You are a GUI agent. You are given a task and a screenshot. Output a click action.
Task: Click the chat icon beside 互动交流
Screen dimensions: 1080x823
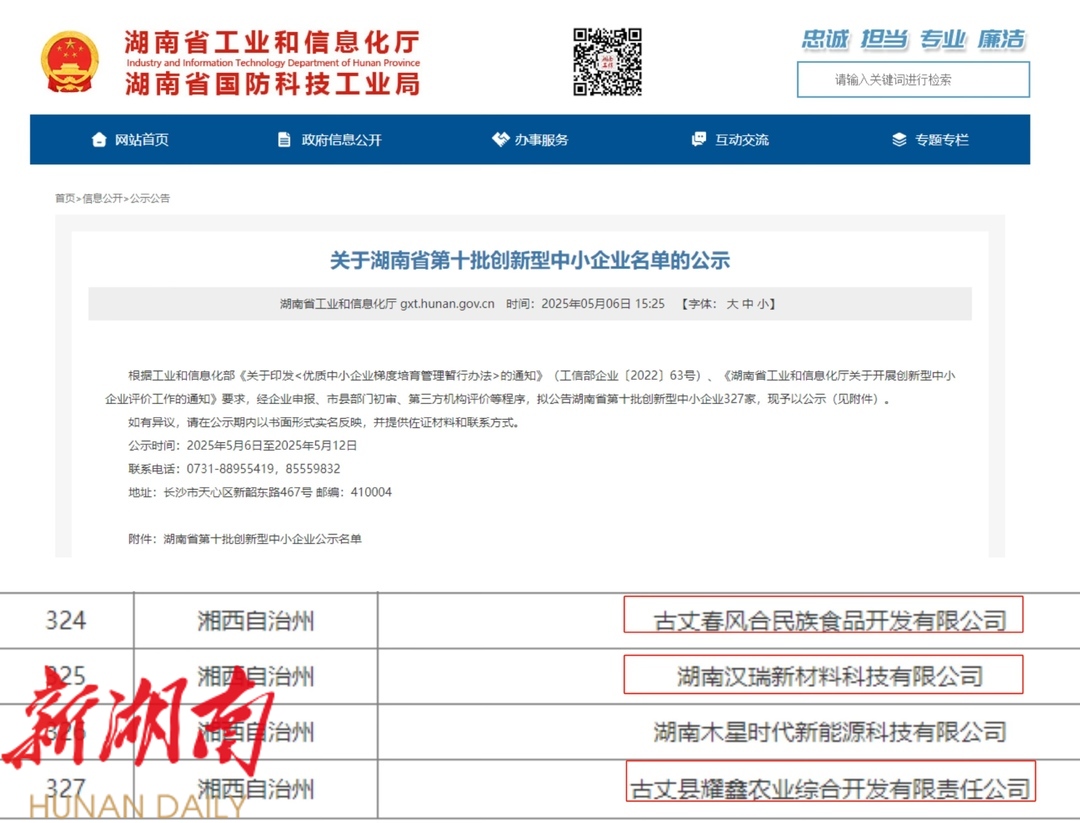[x=699, y=140]
